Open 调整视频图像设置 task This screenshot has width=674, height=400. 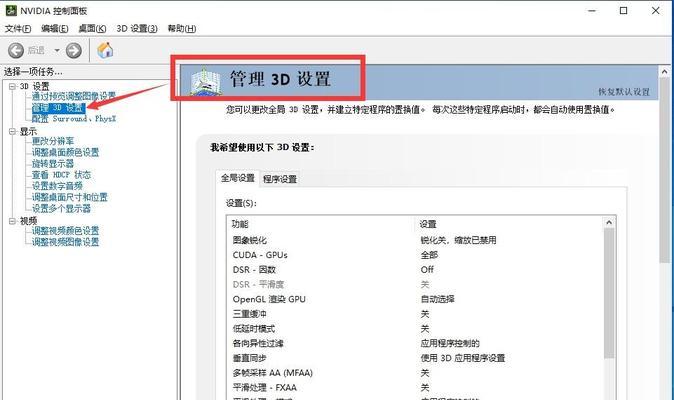(65, 242)
